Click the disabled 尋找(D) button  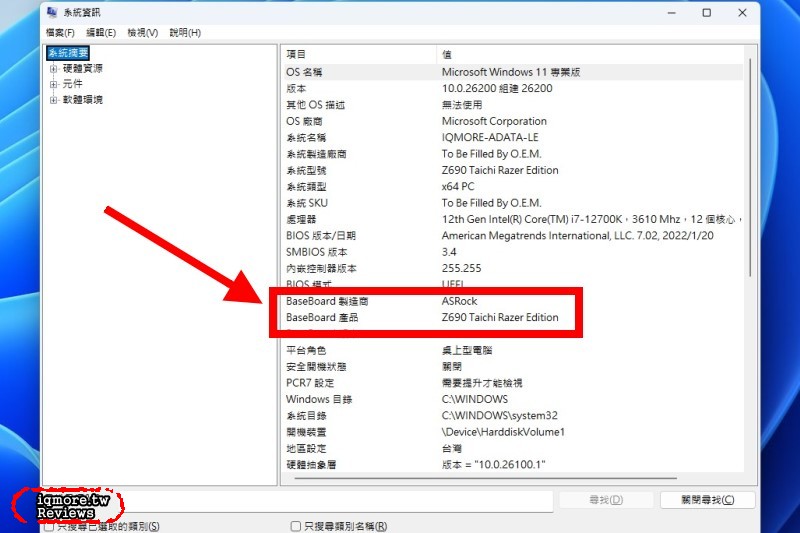point(606,500)
